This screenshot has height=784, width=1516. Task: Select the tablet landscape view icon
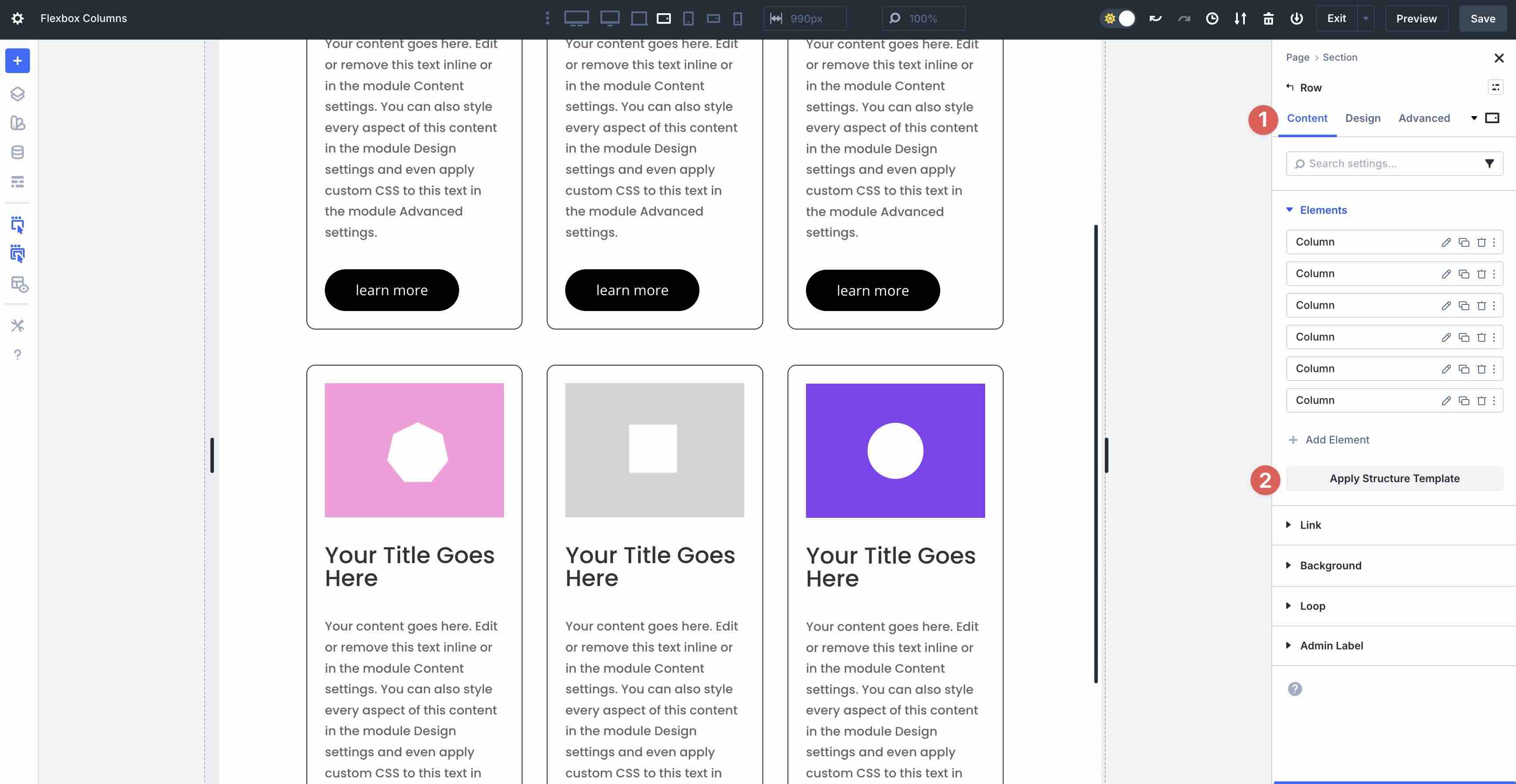(x=663, y=18)
